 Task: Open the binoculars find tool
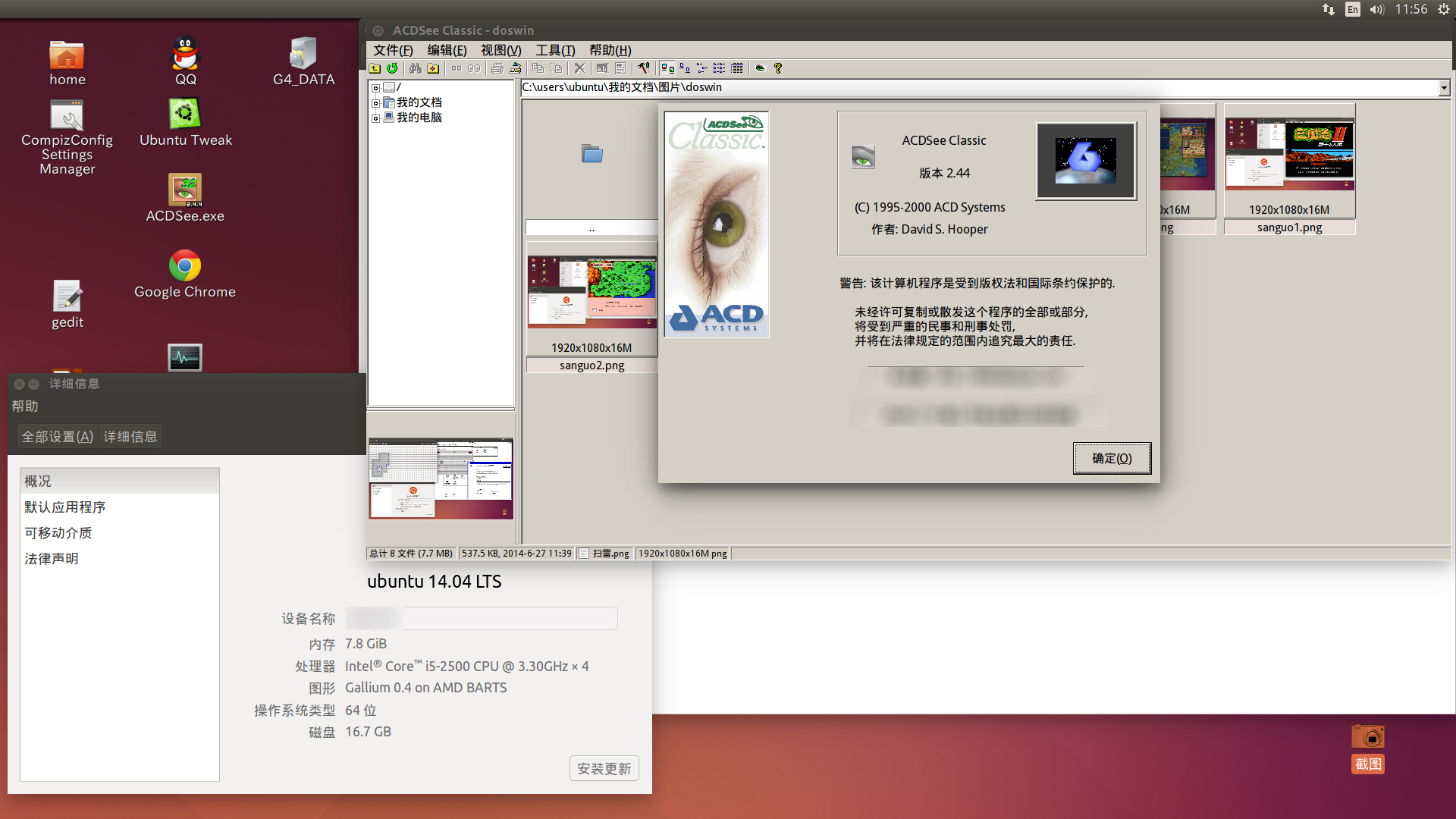coord(415,68)
